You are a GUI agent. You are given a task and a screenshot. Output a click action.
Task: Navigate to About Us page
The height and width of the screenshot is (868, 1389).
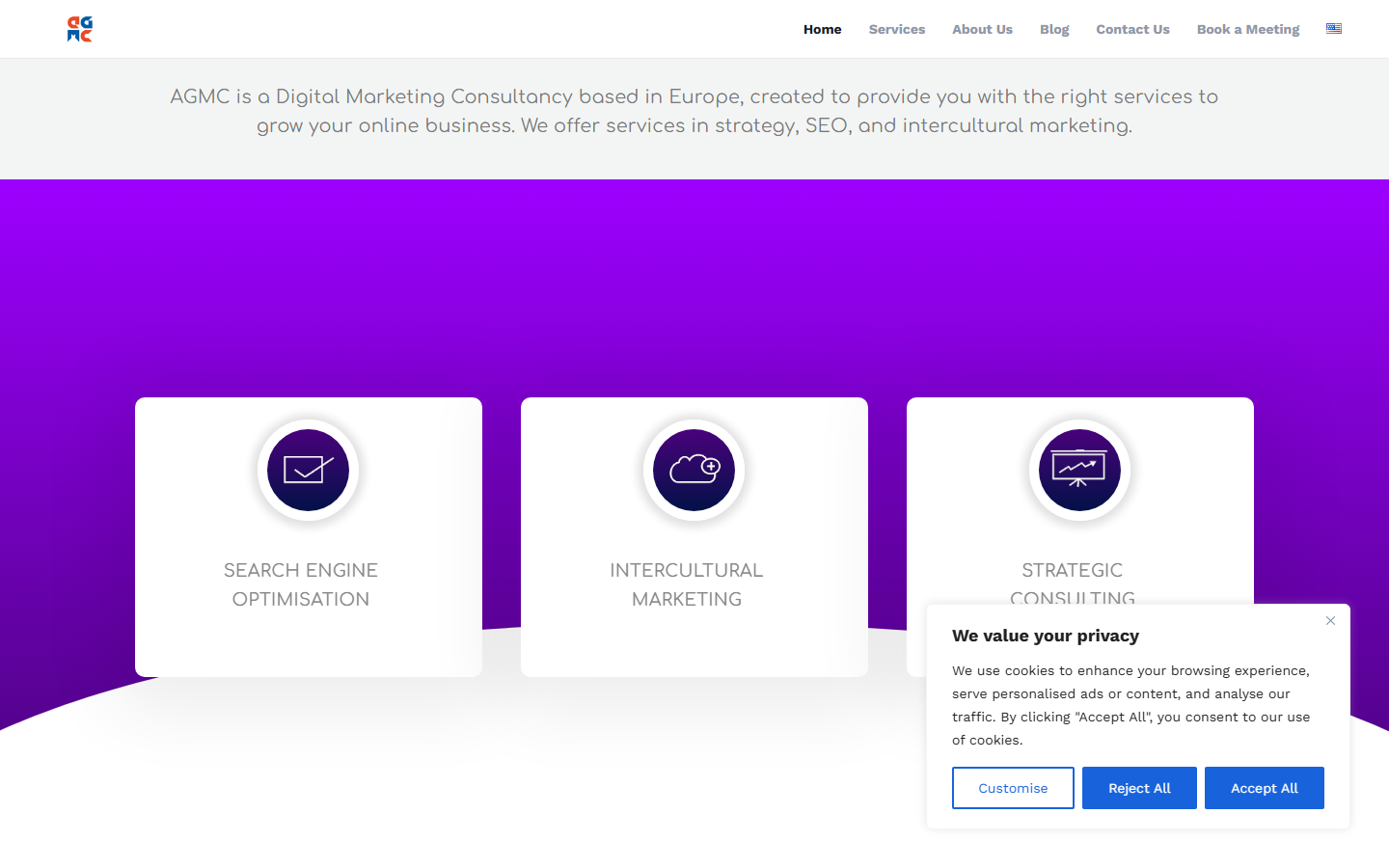pos(982,29)
